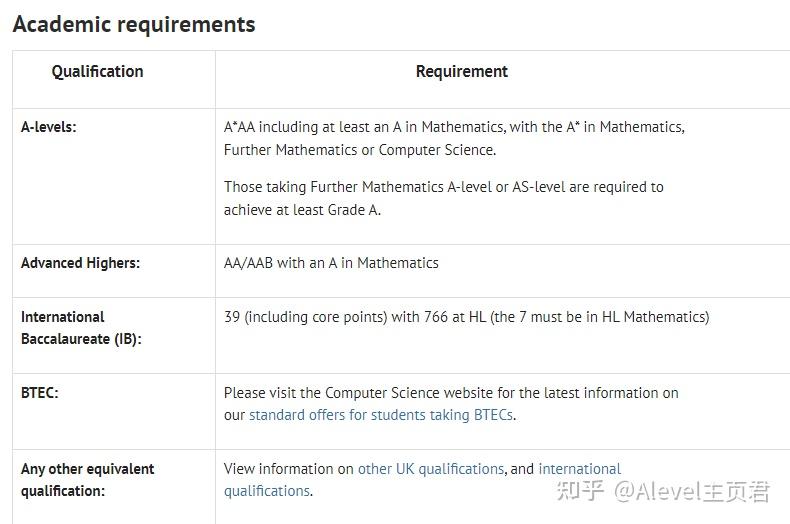The width and height of the screenshot is (790, 524).
Task: Click the "A-levels:" row label
Action: 49,127
